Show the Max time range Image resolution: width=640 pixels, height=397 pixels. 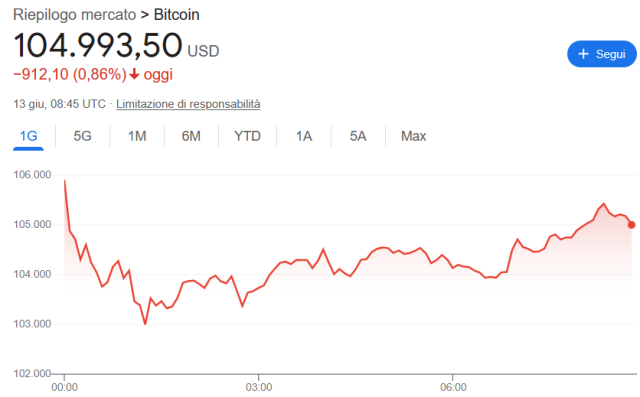pyautogui.click(x=413, y=136)
